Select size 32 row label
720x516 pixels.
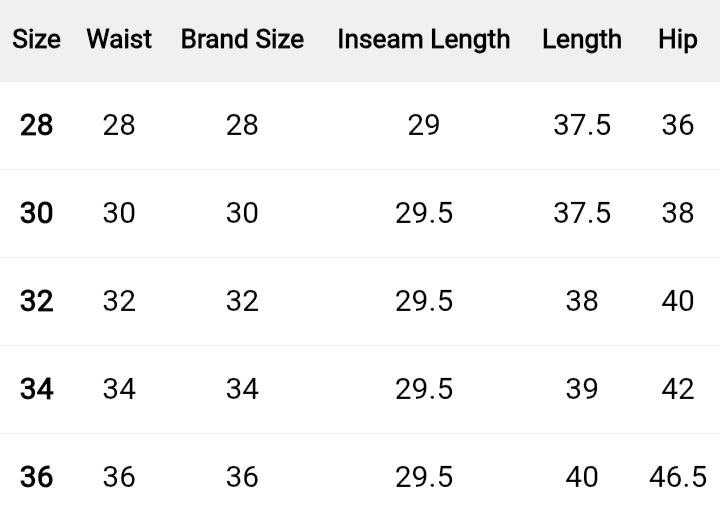point(36,301)
